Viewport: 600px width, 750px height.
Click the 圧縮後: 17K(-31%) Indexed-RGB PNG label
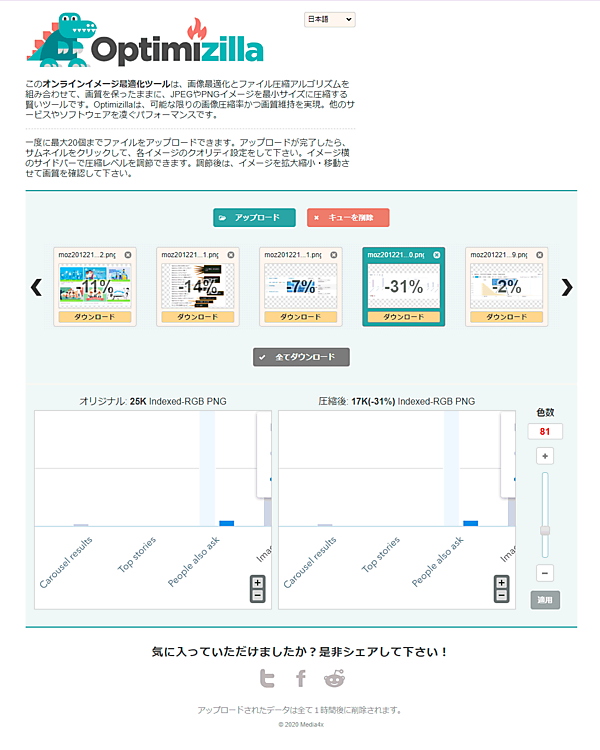(x=397, y=401)
